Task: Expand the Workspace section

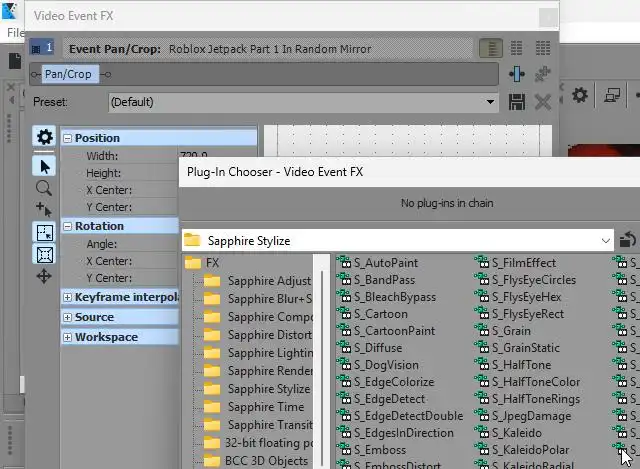Action: tap(68, 338)
